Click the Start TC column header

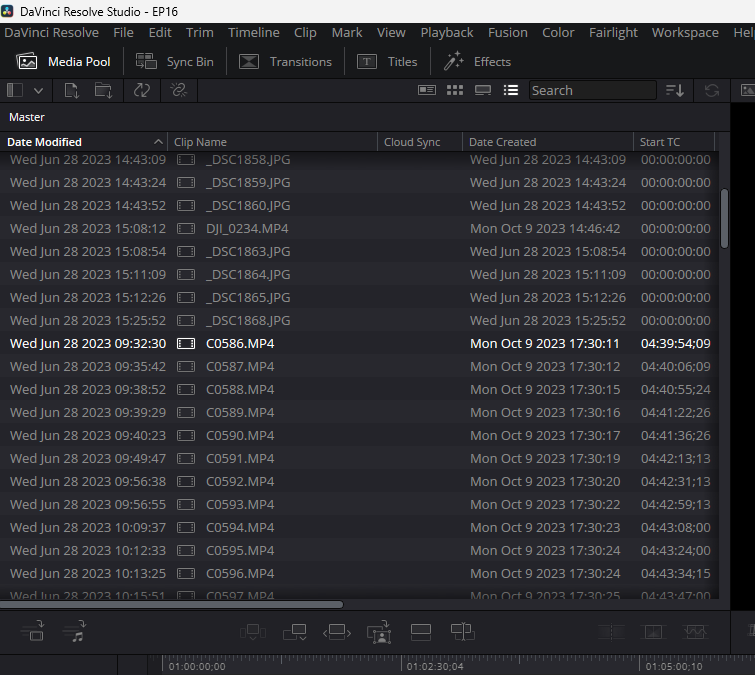(x=660, y=142)
